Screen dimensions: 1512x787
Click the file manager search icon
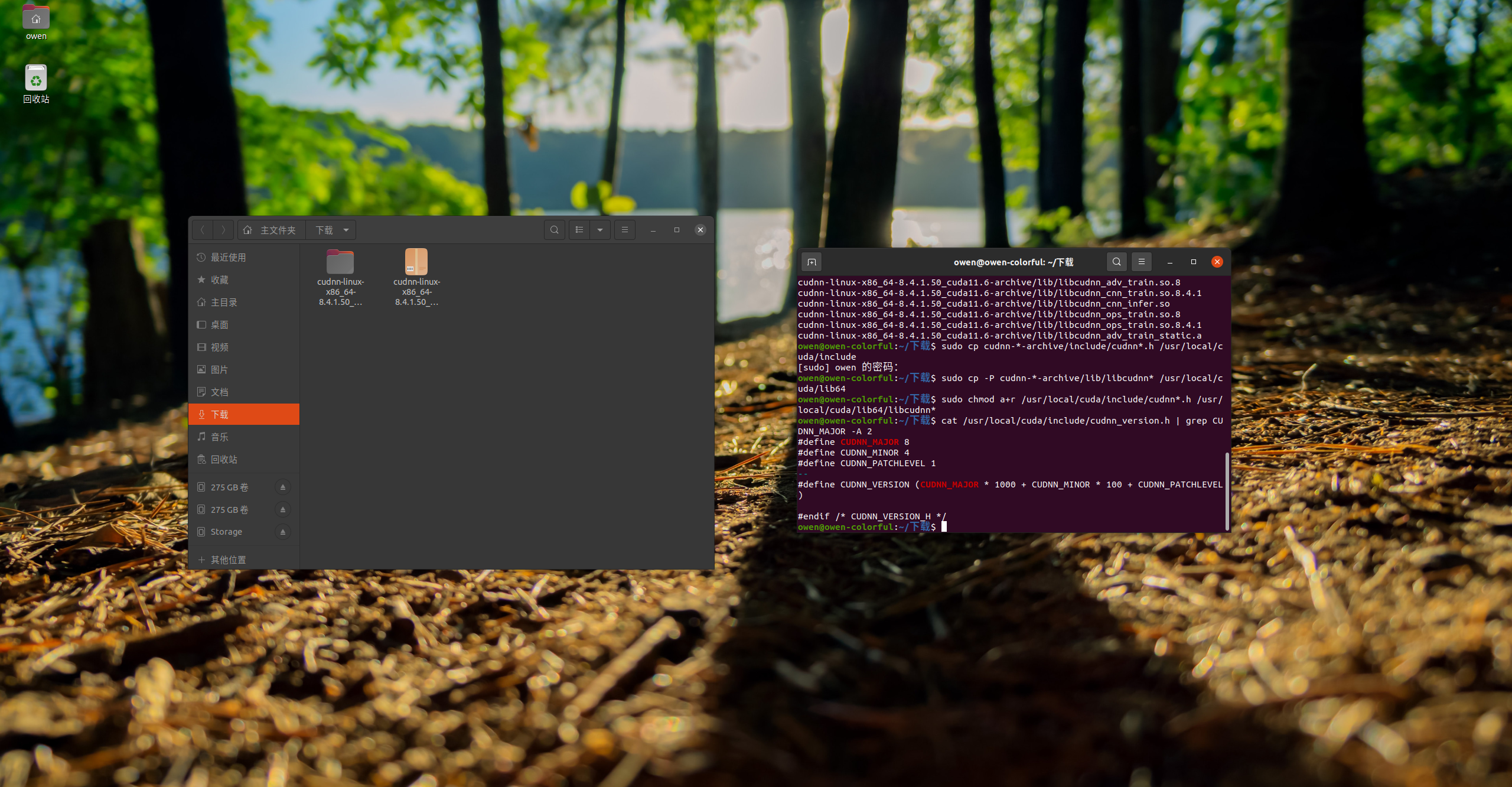pyautogui.click(x=554, y=230)
